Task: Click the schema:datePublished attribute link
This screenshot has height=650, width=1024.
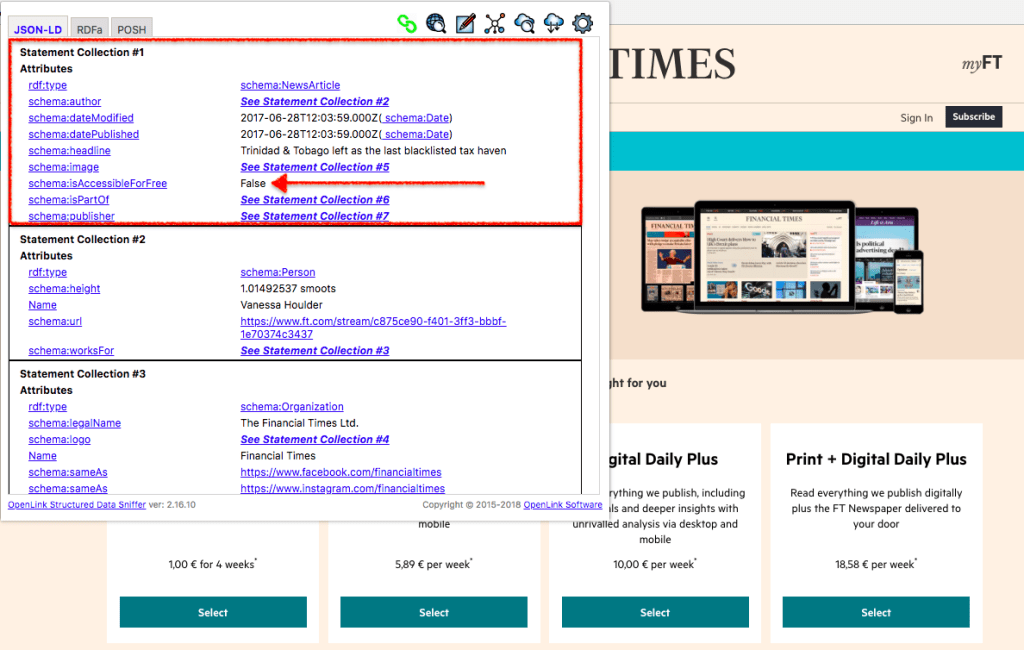Action: tap(84, 134)
